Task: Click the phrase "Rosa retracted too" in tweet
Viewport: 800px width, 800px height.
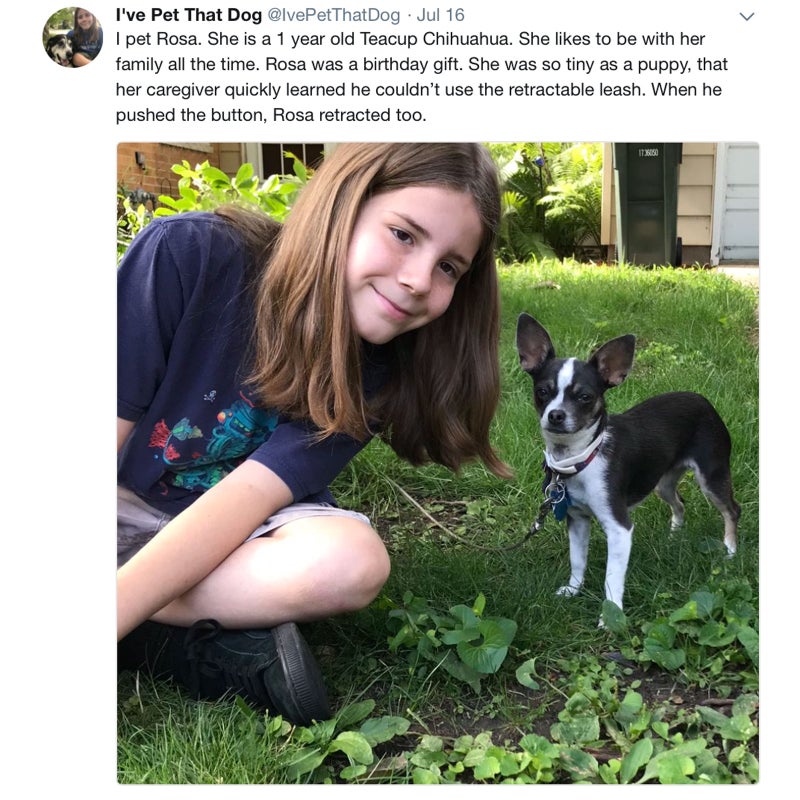Action: tap(349, 115)
